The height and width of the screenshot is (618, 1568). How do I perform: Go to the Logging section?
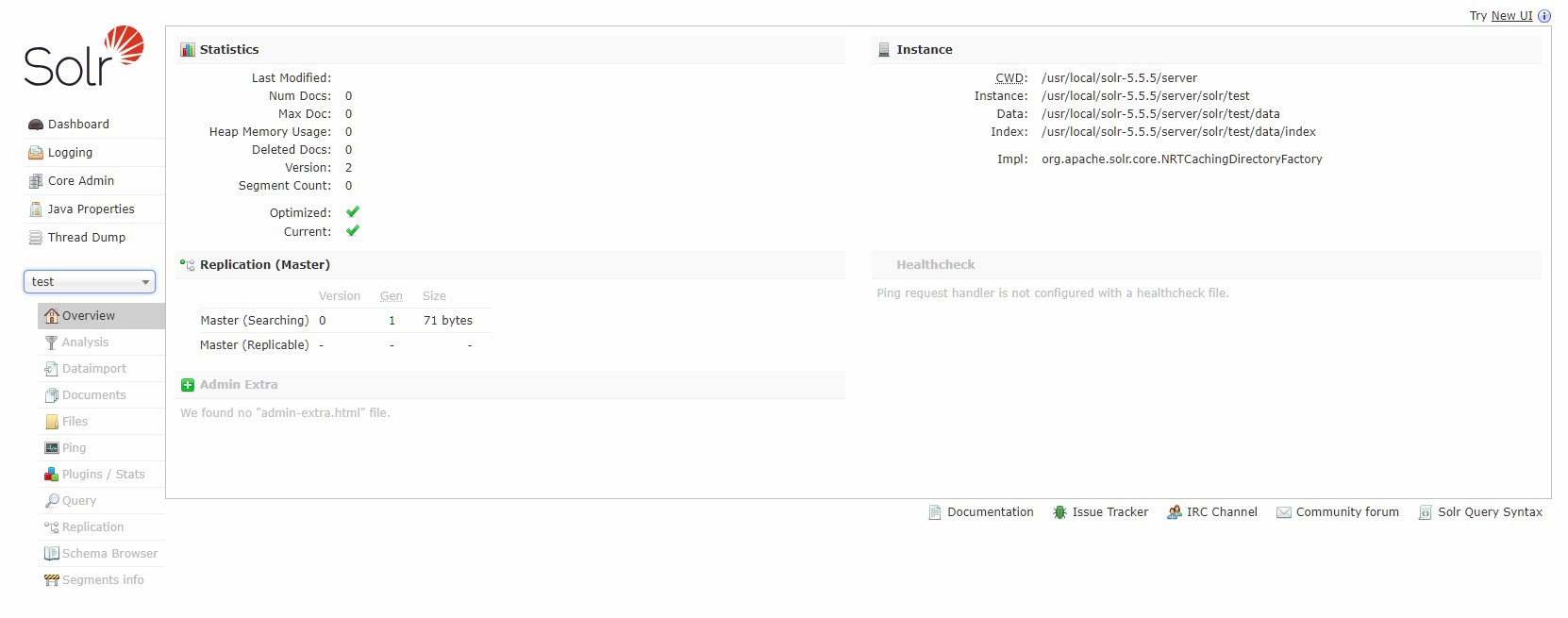click(x=70, y=153)
